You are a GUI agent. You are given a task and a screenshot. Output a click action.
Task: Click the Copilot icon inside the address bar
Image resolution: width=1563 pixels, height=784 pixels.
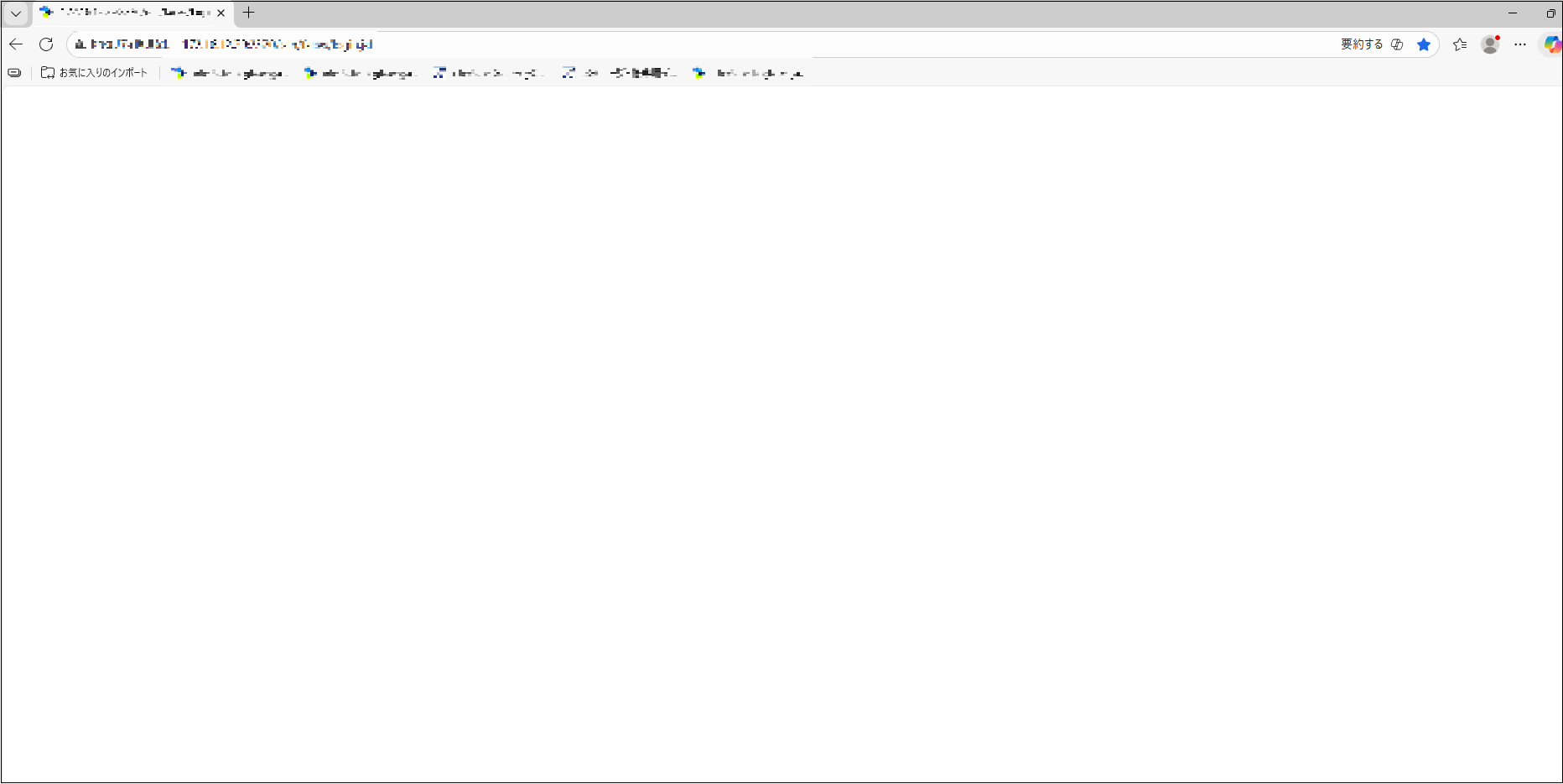point(1397,44)
